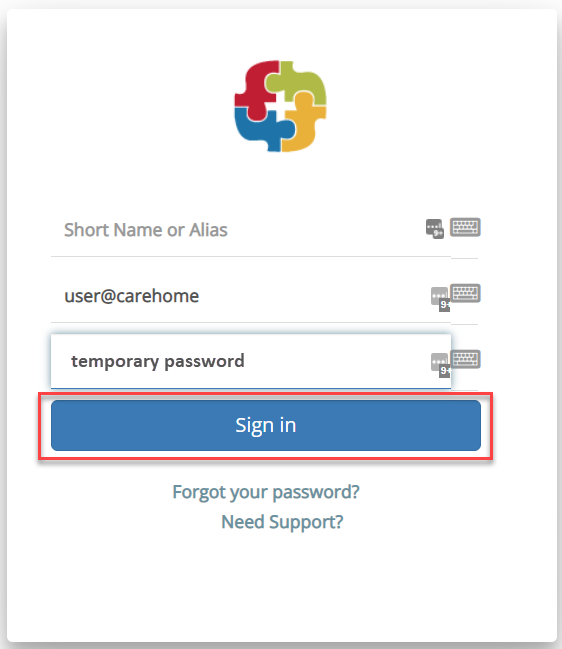This screenshot has width=562, height=649.
Task: Click password manager icon in temporary password row
Action: (x=440, y=365)
